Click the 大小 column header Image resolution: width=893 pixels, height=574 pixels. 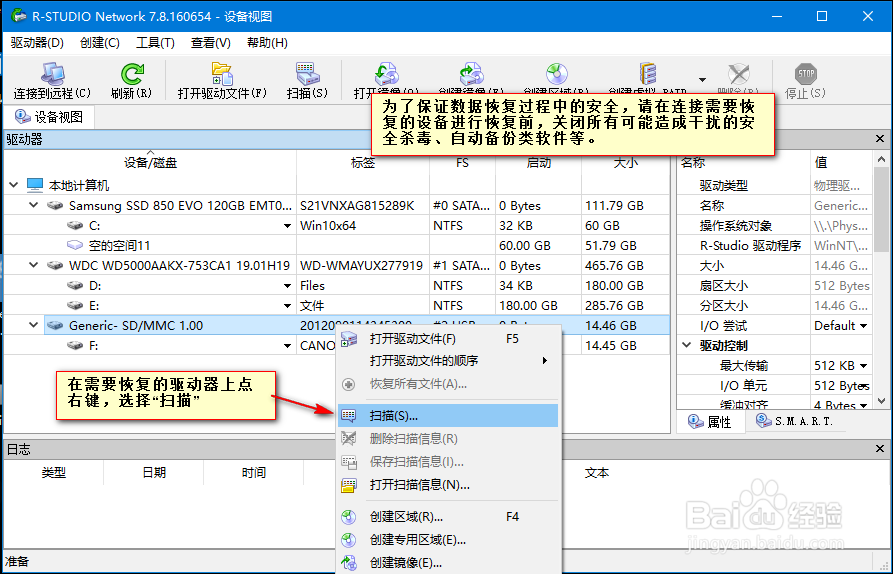(x=625, y=162)
